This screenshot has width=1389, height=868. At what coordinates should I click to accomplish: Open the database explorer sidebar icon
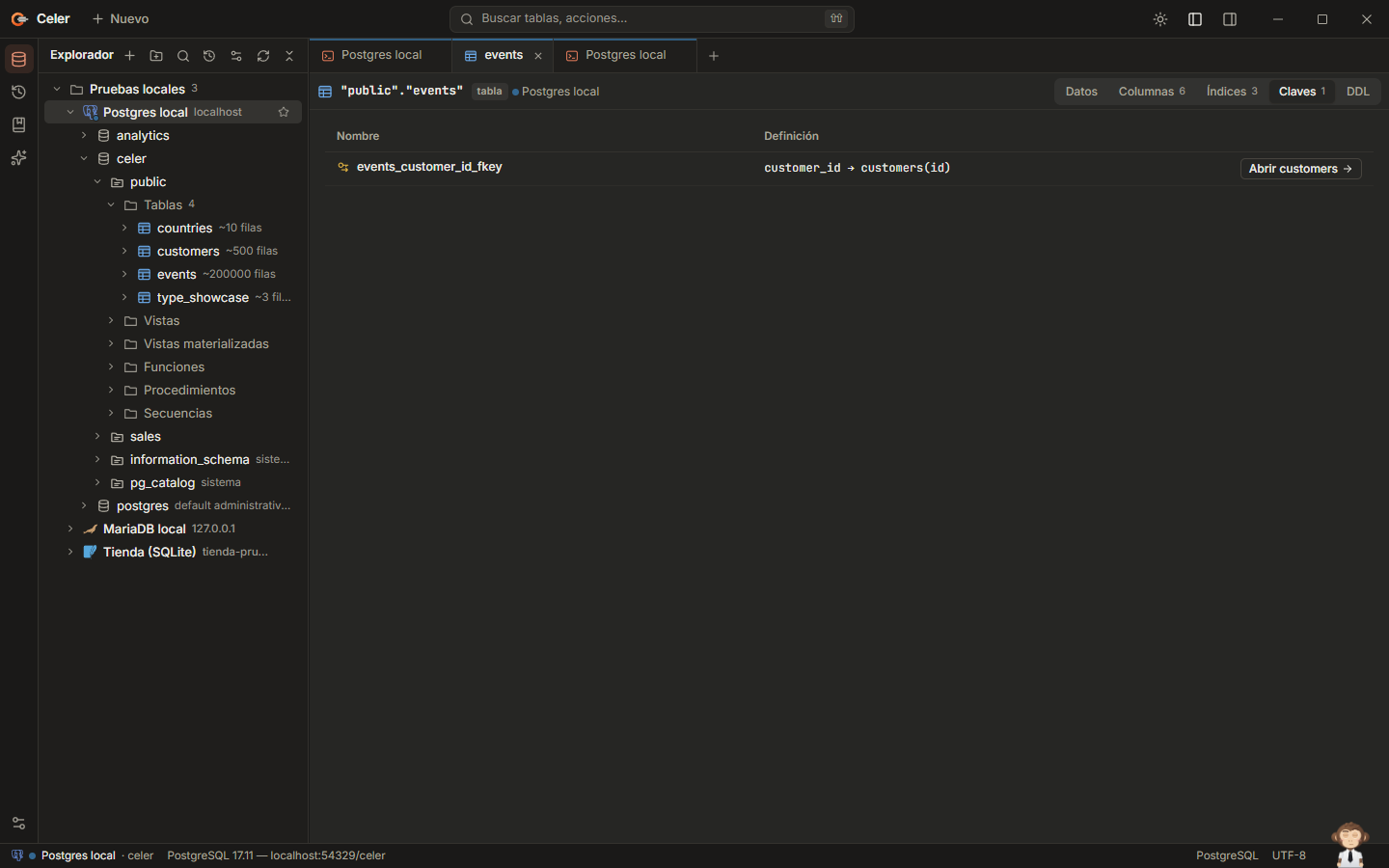[18, 59]
